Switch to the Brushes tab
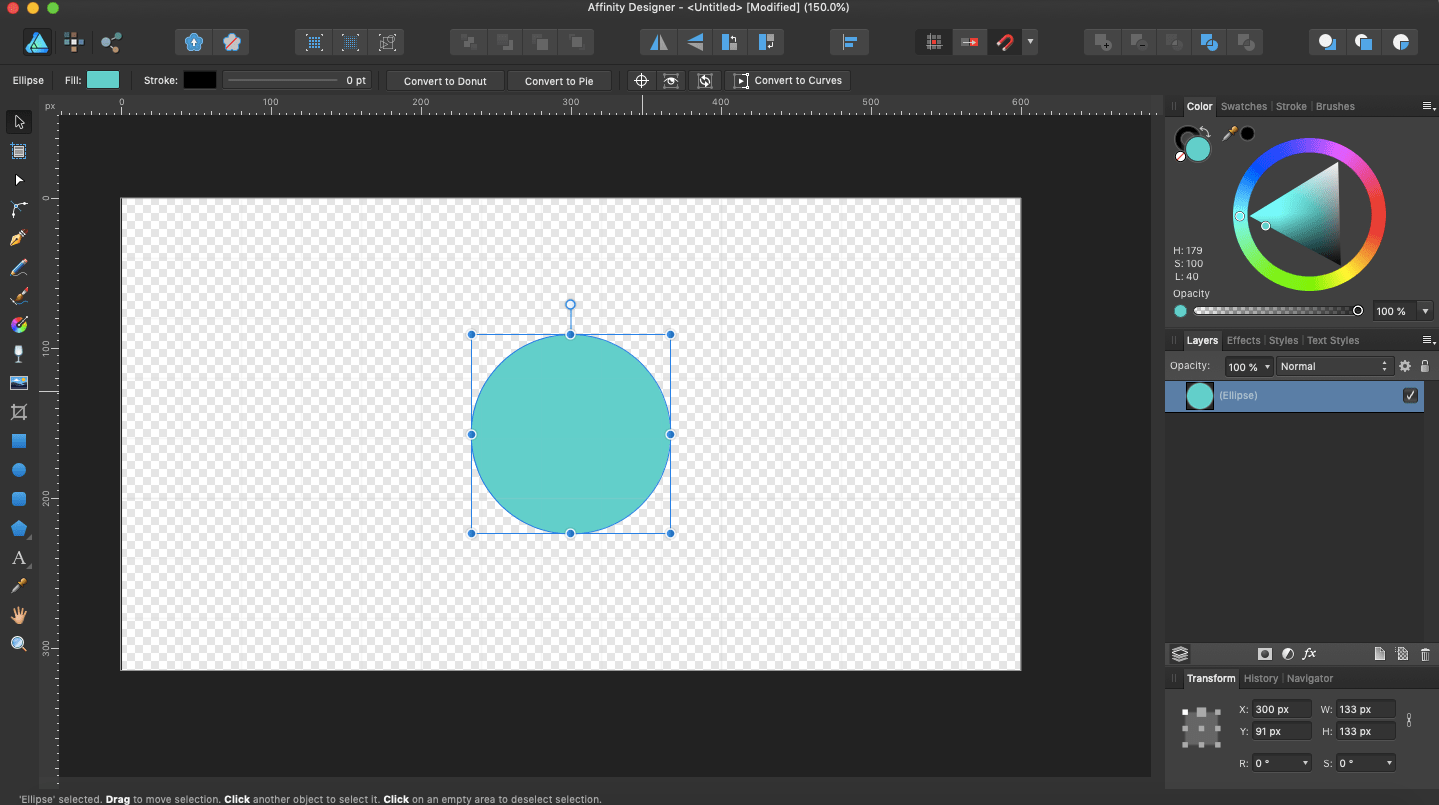This screenshot has height=805, width=1439. coord(1335,106)
